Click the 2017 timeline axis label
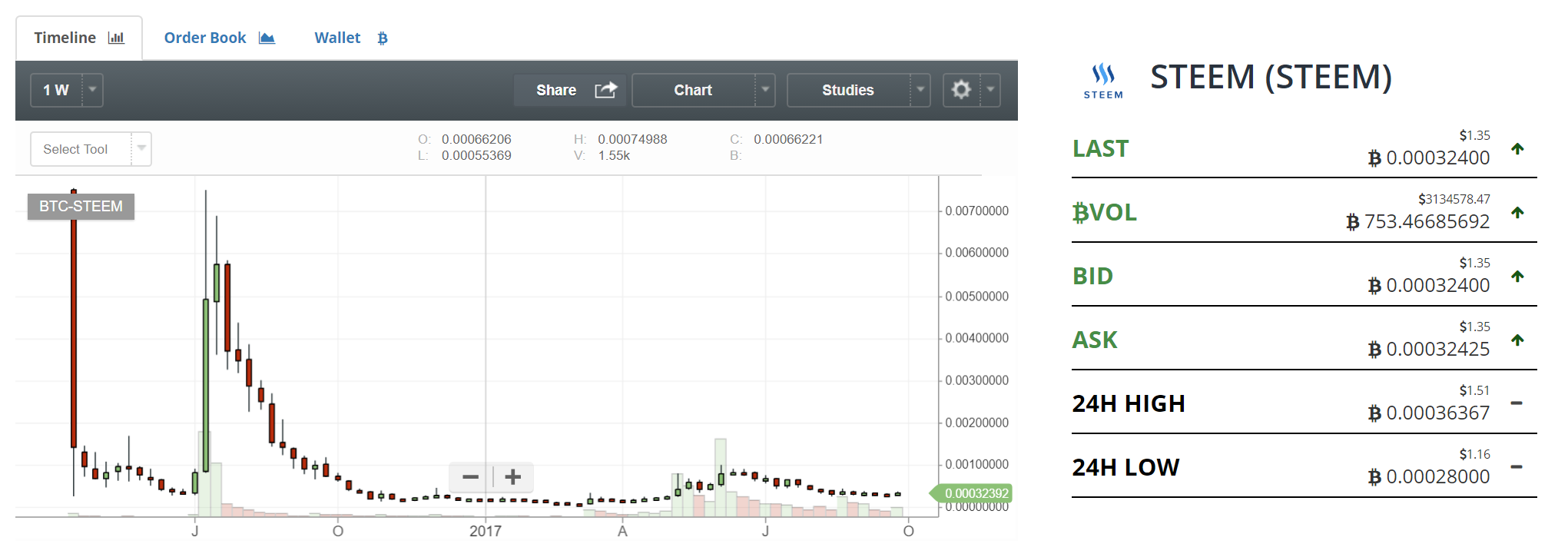 coord(486,531)
